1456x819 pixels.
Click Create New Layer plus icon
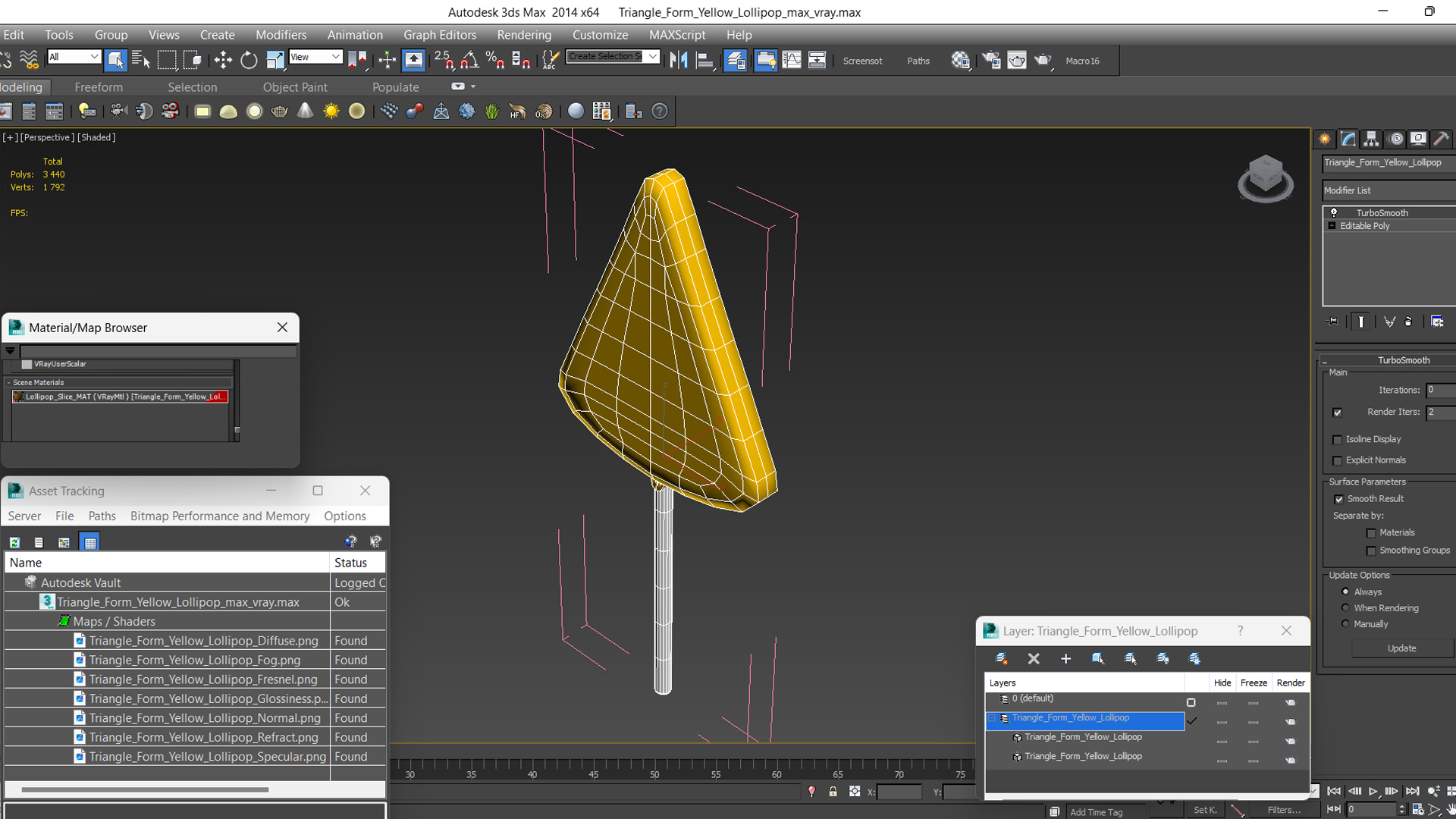coord(1065,658)
